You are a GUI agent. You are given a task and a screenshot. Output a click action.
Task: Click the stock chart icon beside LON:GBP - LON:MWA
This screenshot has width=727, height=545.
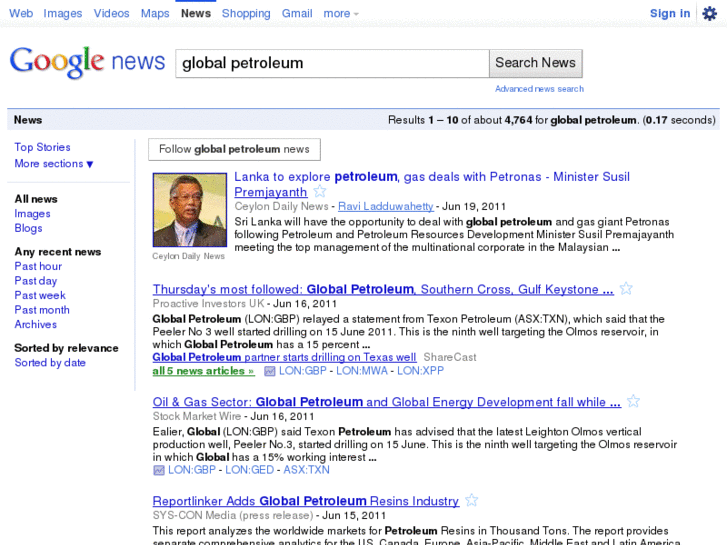click(269, 371)
